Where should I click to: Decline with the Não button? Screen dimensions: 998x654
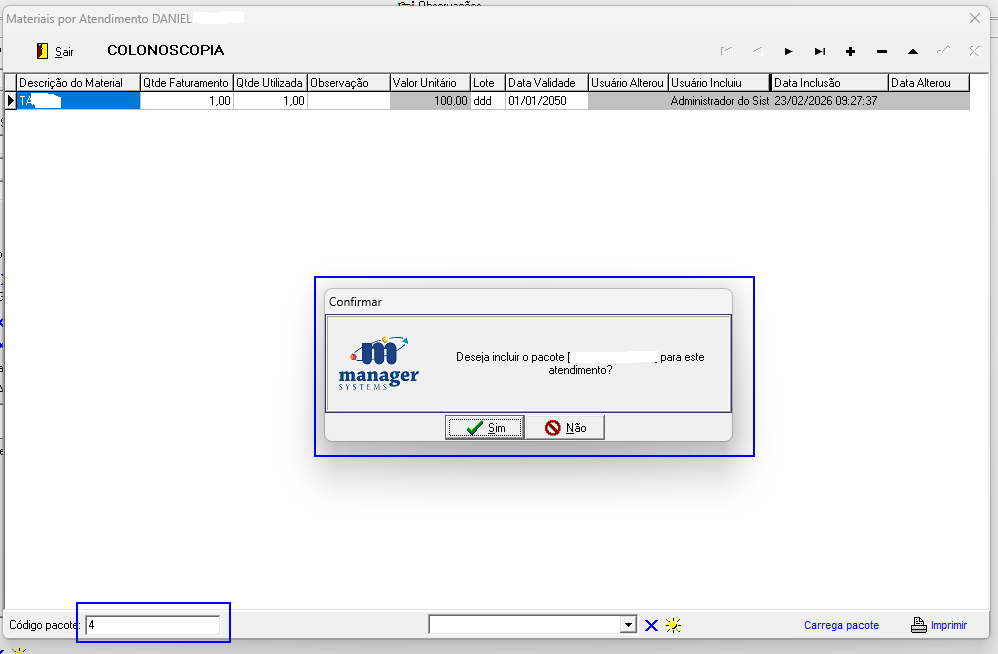point(565,428)
